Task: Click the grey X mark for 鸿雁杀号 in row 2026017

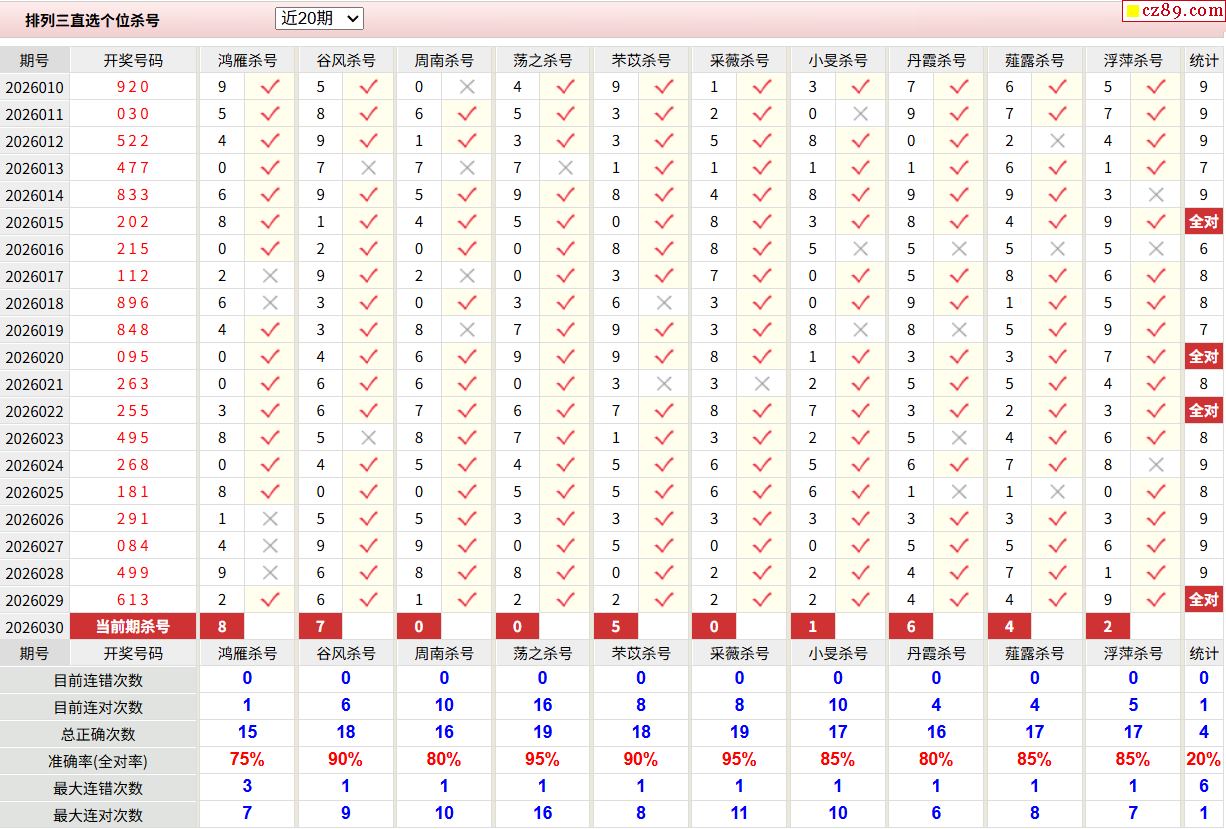Action: tap(270, 276)
